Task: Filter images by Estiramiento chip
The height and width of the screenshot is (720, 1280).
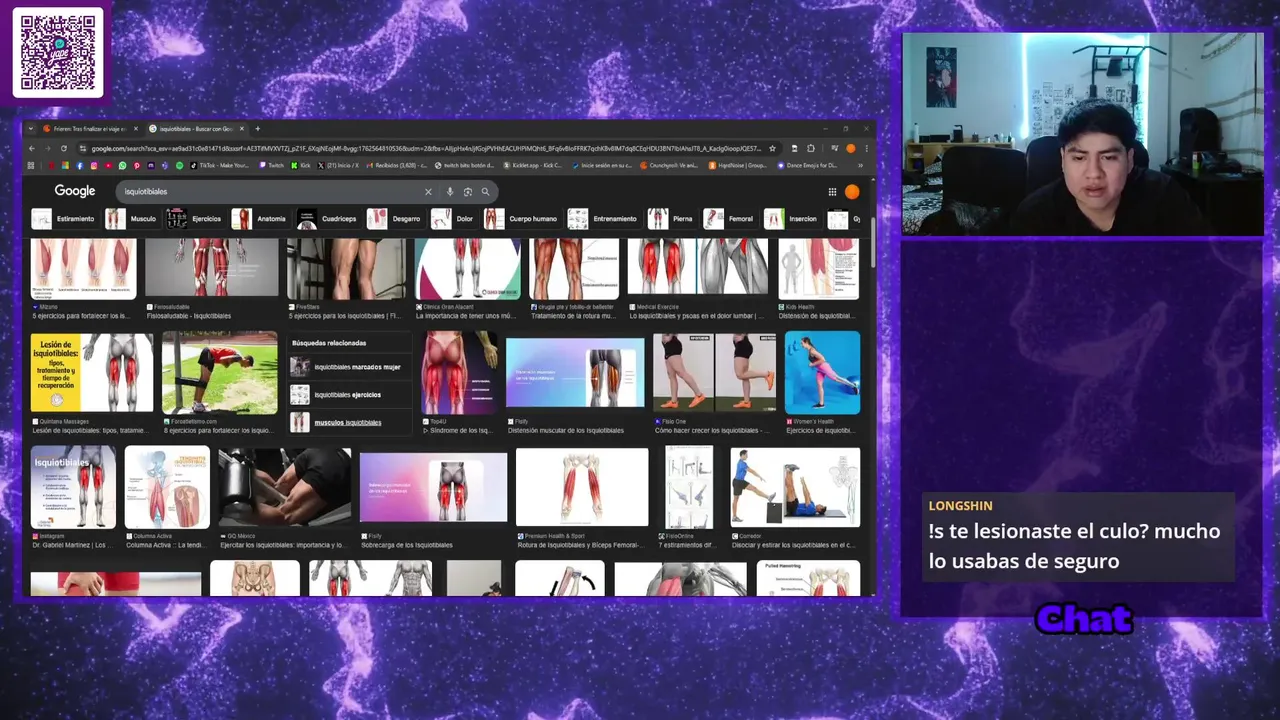Action: 64,219
